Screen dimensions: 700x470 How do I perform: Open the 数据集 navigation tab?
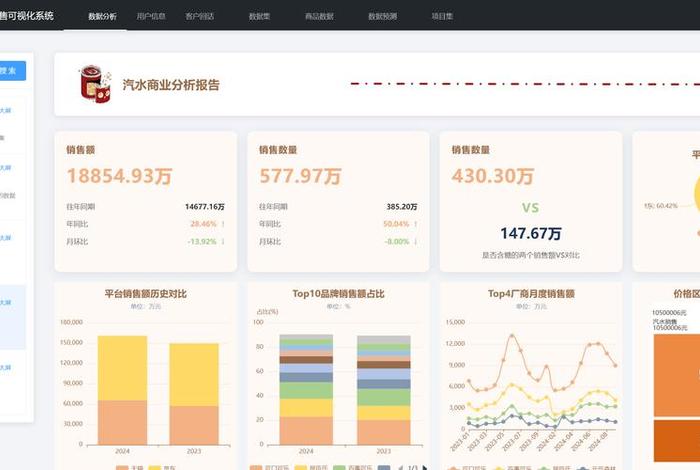point(259,17)
